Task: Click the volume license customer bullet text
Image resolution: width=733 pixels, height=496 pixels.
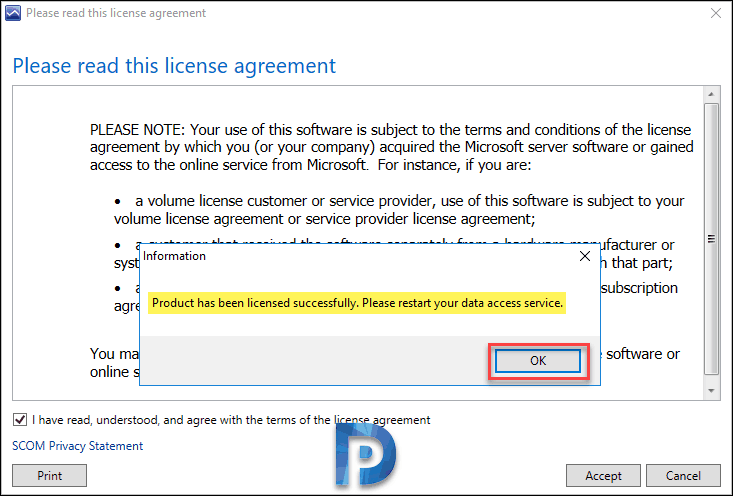Action: (399, 210)
